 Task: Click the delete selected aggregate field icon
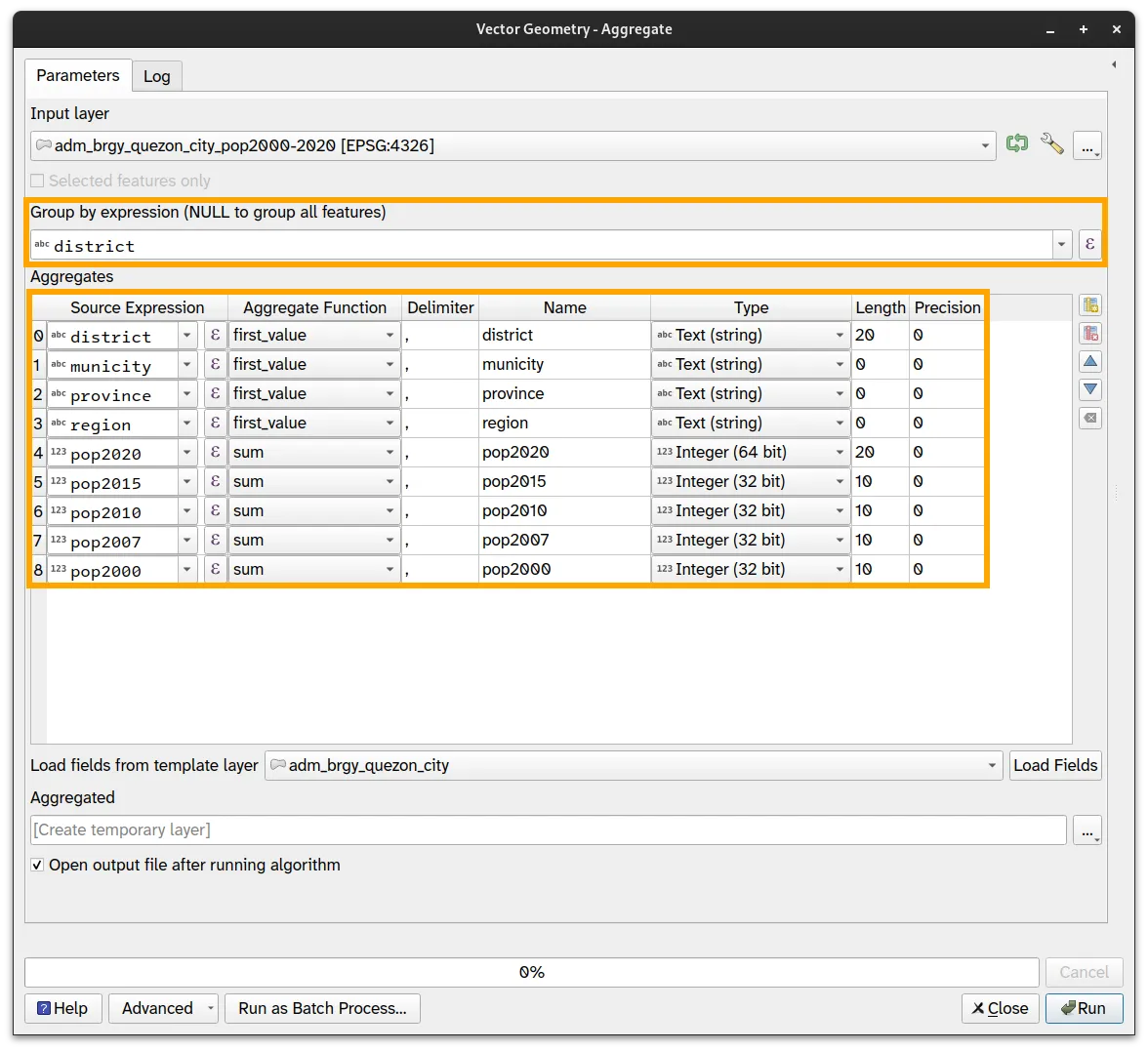click(1090, 333)
